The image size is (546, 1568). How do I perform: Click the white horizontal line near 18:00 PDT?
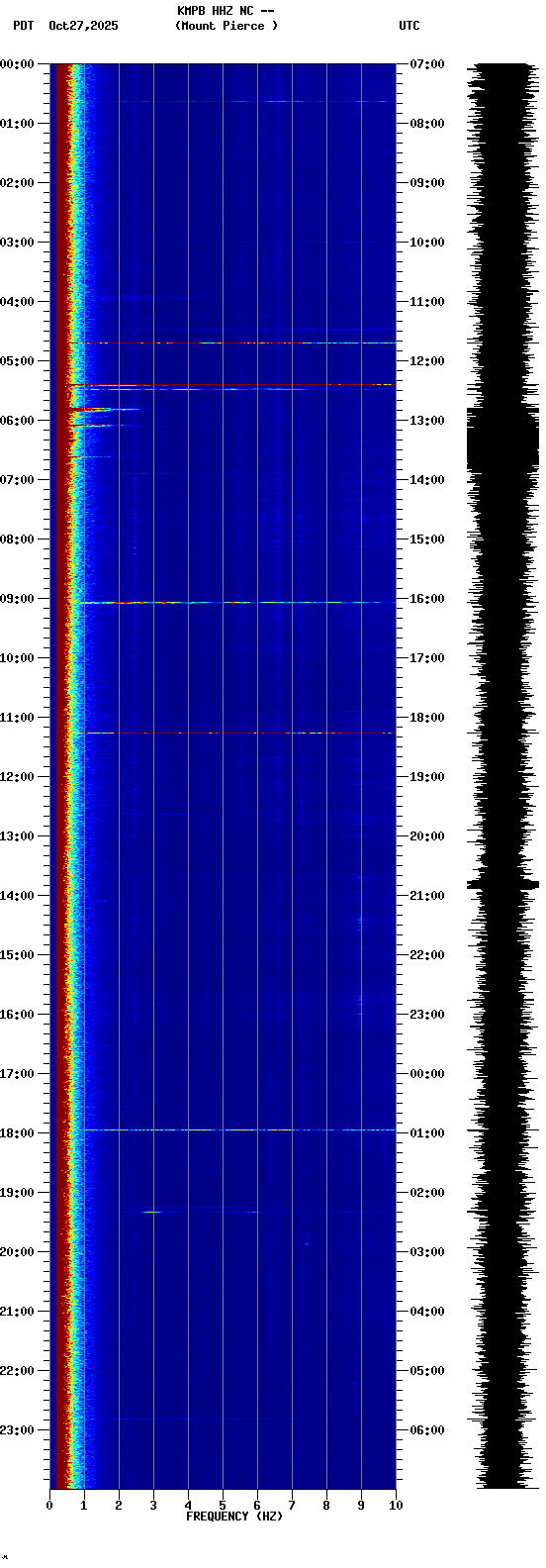click(x=237, y=1129)
